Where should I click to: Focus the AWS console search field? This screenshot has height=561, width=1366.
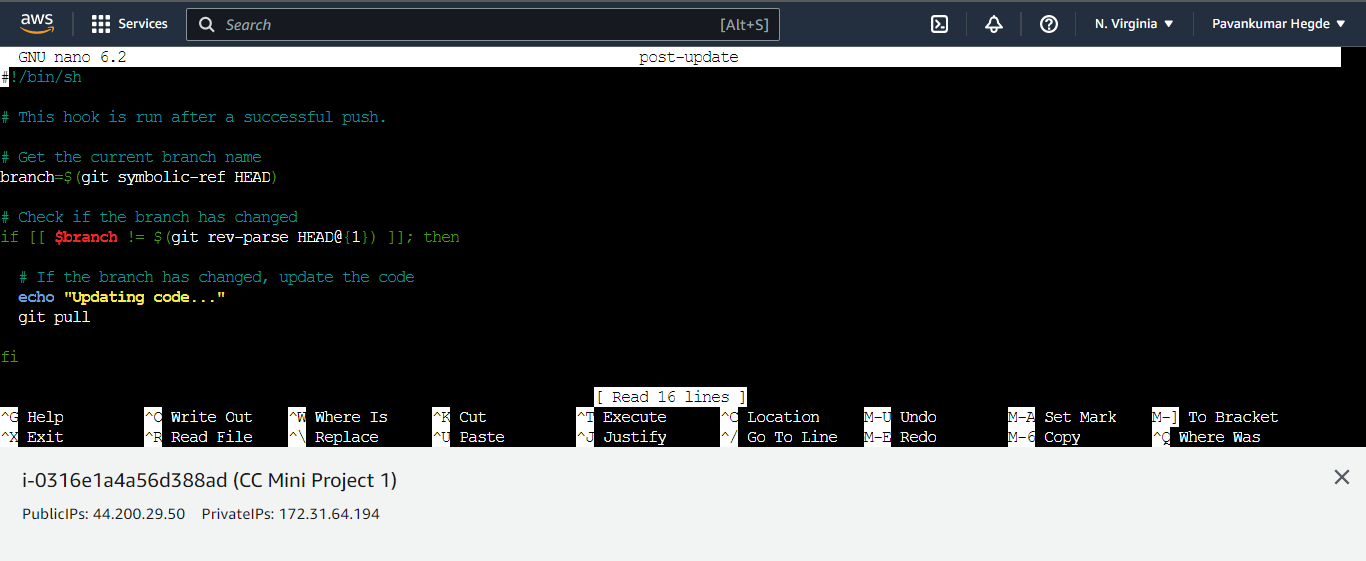coord(482,25)
